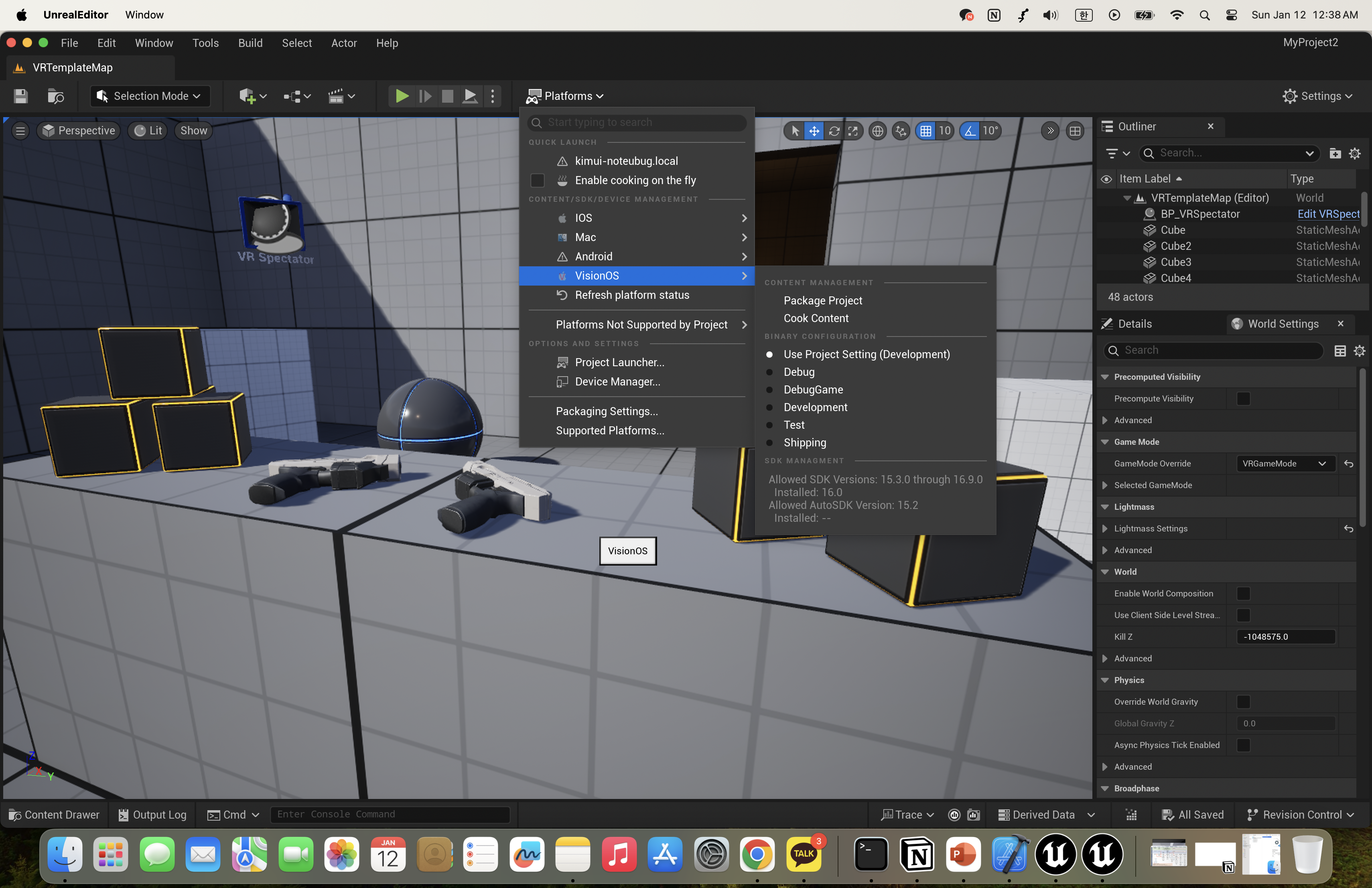
Task: Collapse VRTemplateMap (Editor) tree node
Action: [x=1126, y=198]
